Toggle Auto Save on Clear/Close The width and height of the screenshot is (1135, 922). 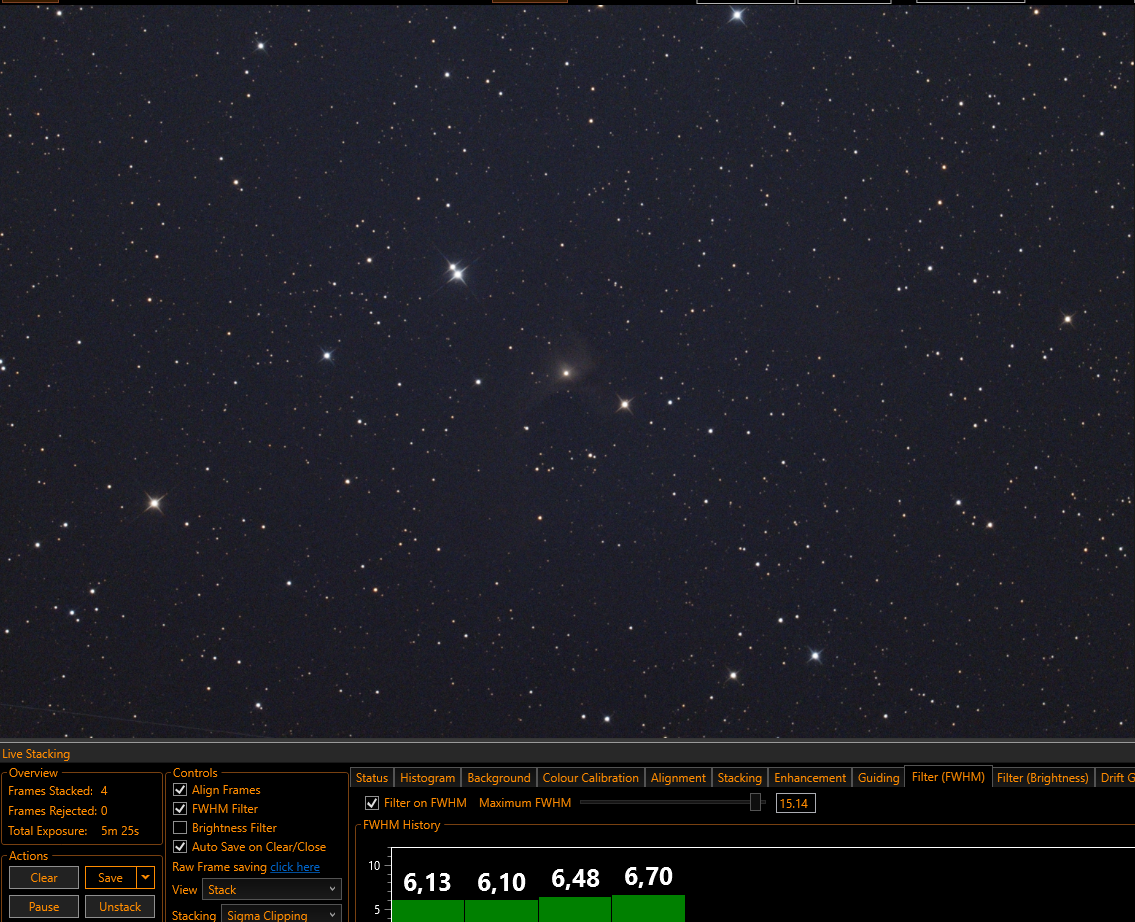(x=180, y=846)
